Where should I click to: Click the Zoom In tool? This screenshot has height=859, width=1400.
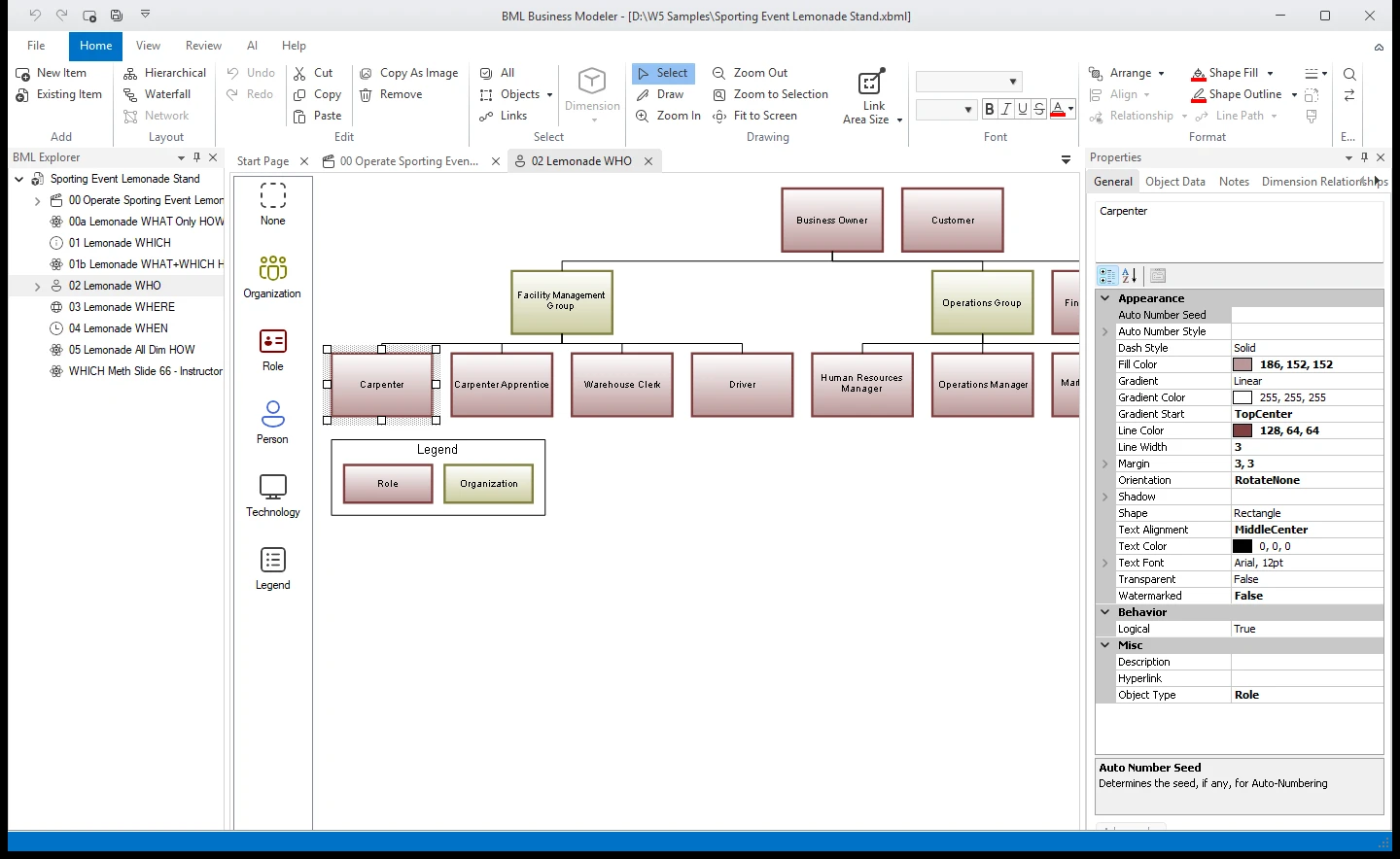tap(669, 116)
